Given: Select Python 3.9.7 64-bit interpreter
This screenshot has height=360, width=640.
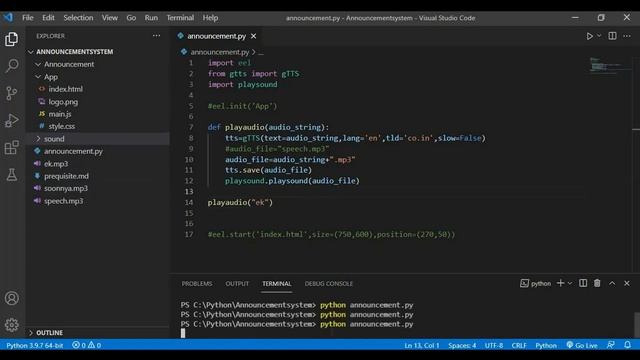Looking at the screenshot, I should tap(35, 345).
